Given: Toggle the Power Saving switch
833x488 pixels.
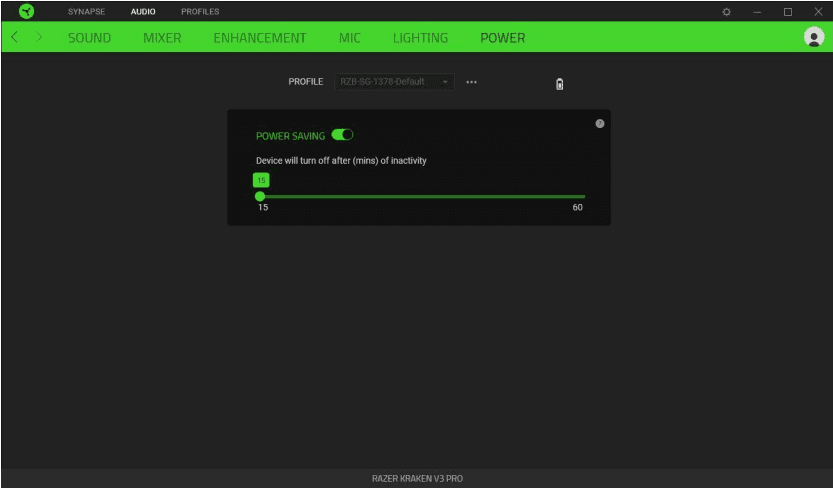Looking at the screenshot, I should tap(342, 135).
